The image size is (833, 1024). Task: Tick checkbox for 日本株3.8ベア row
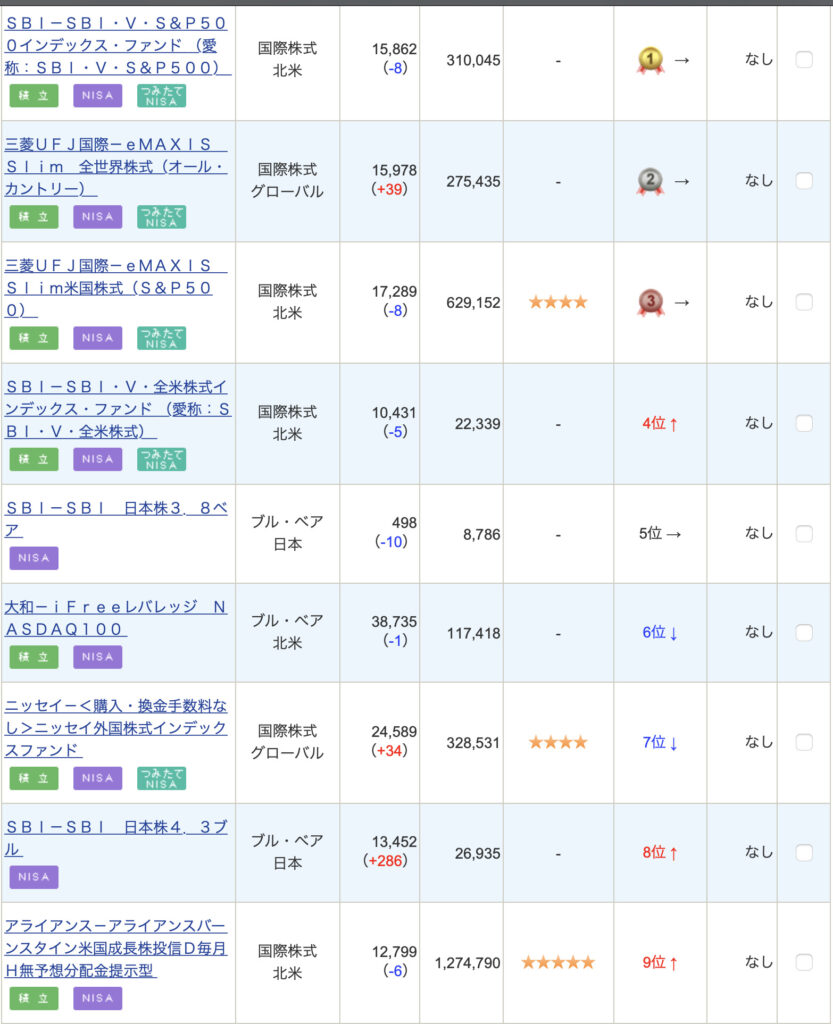pyautogui.click(x=804, y=534)
